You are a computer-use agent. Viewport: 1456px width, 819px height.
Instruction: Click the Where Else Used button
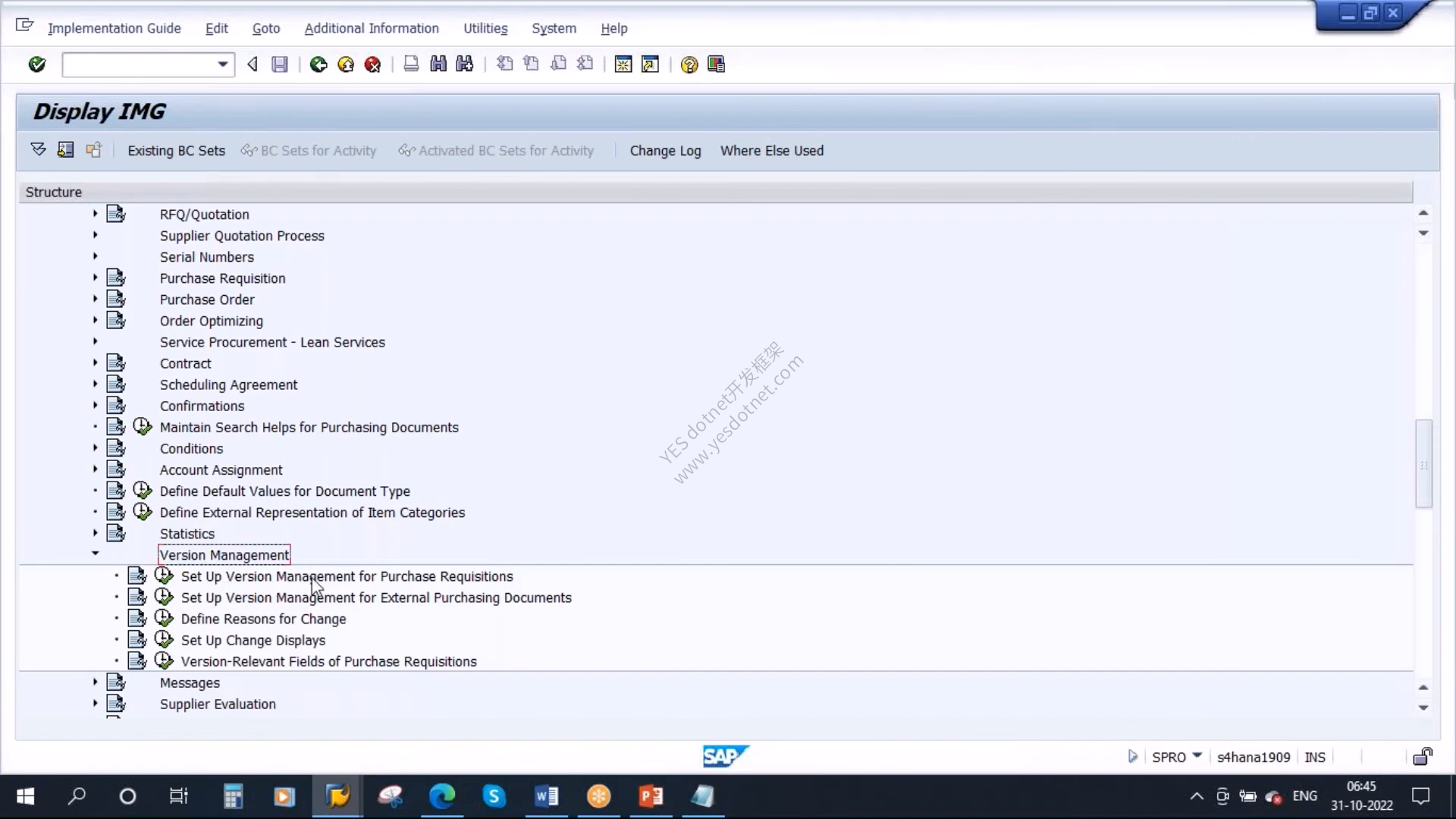[x=772, y=151]
